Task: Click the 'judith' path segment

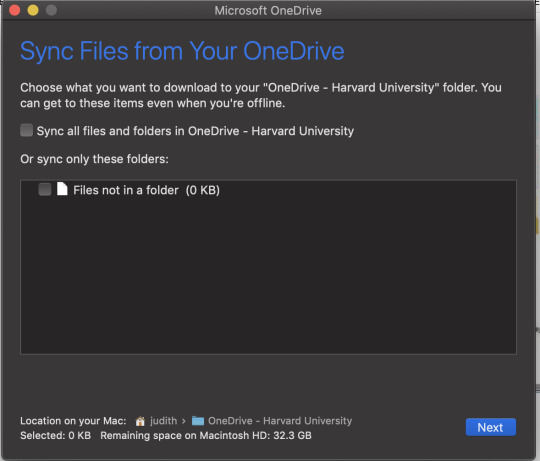Action: pyautogui.click(x=163, y=421)
